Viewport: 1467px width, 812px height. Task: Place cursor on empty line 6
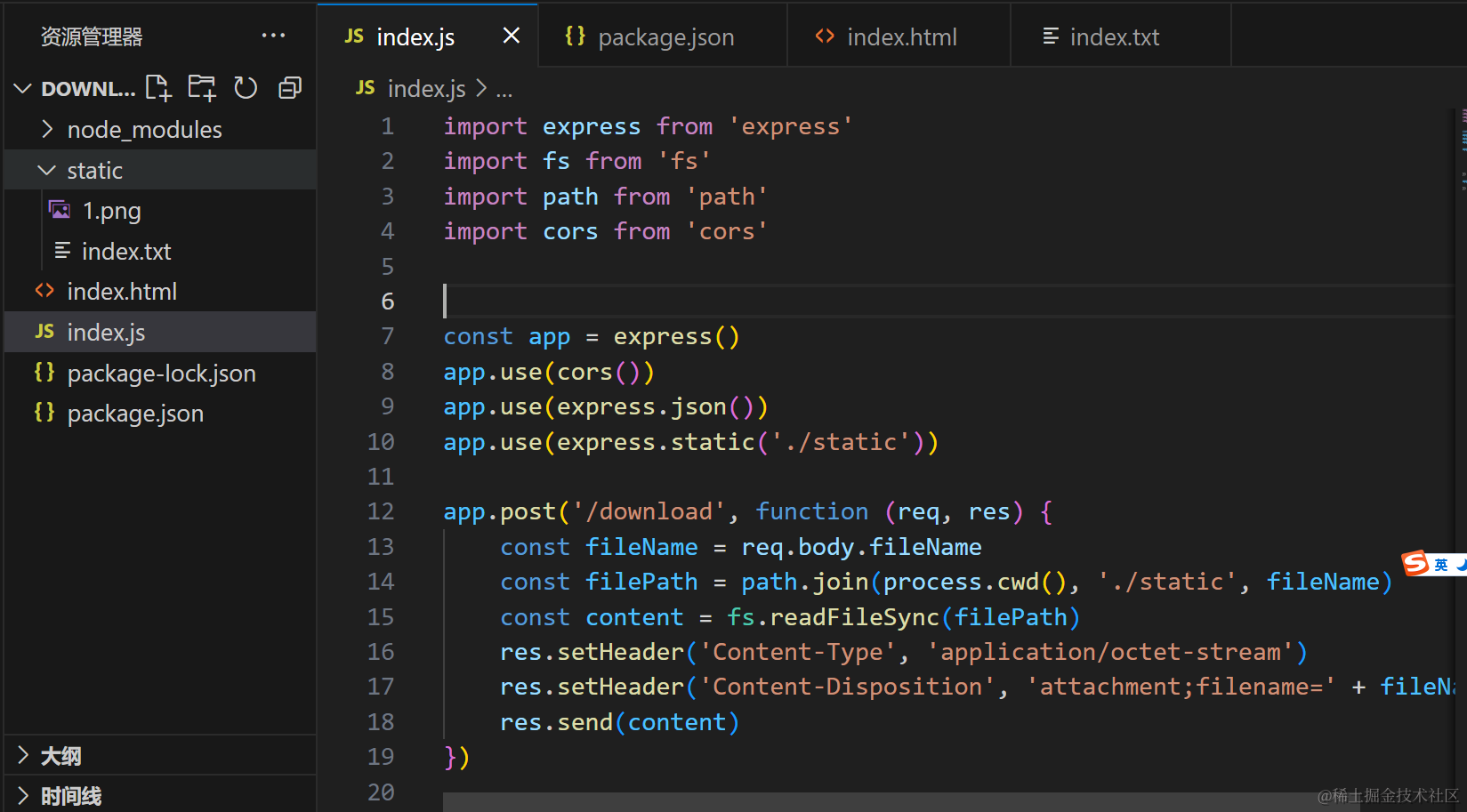947,301
